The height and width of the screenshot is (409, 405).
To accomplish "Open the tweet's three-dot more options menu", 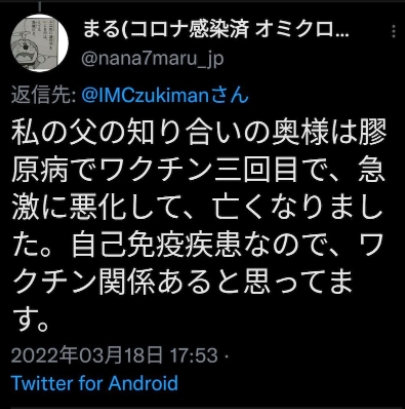I will [x=394, y=31].
